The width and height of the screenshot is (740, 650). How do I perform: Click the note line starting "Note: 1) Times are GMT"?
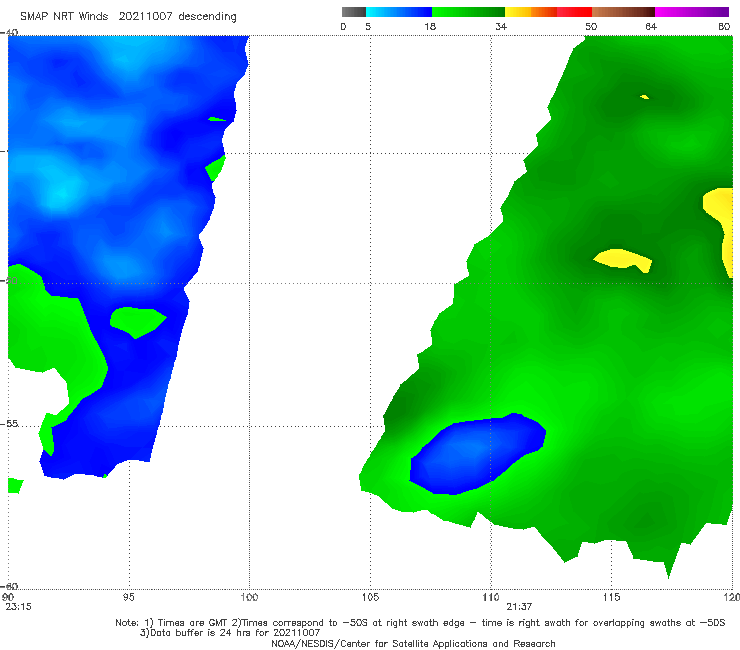click(420, 623)
